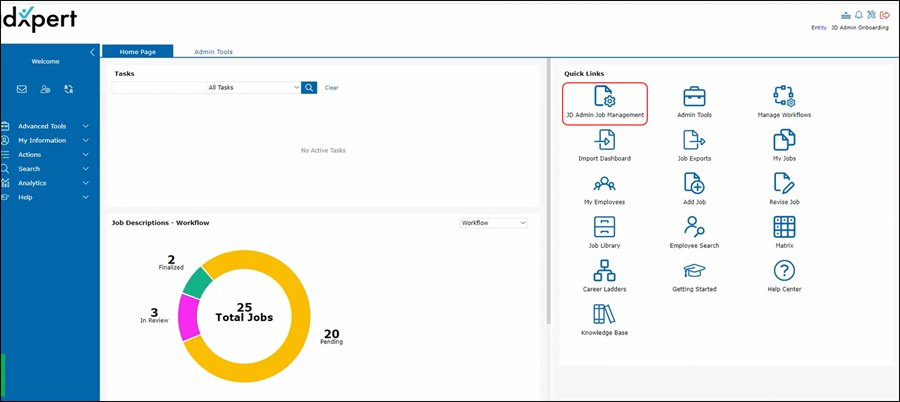Expand the Analytics sidebar section
The height and width of the screenshot is (402, 900).
[48, 183]
